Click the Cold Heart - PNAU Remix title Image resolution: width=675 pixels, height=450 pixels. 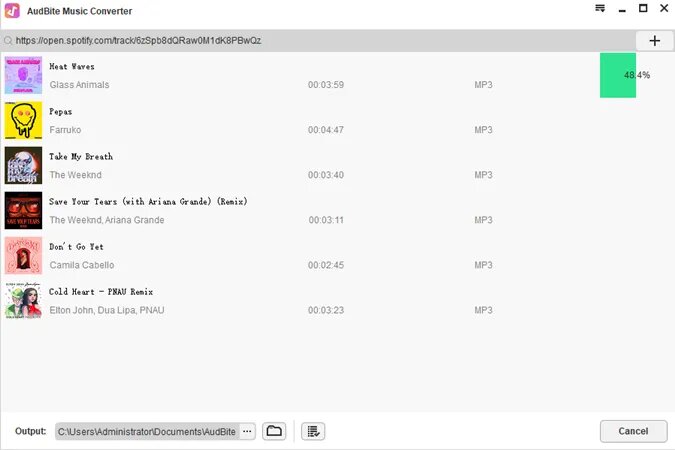pyautogui.click(x=101, y=292)
